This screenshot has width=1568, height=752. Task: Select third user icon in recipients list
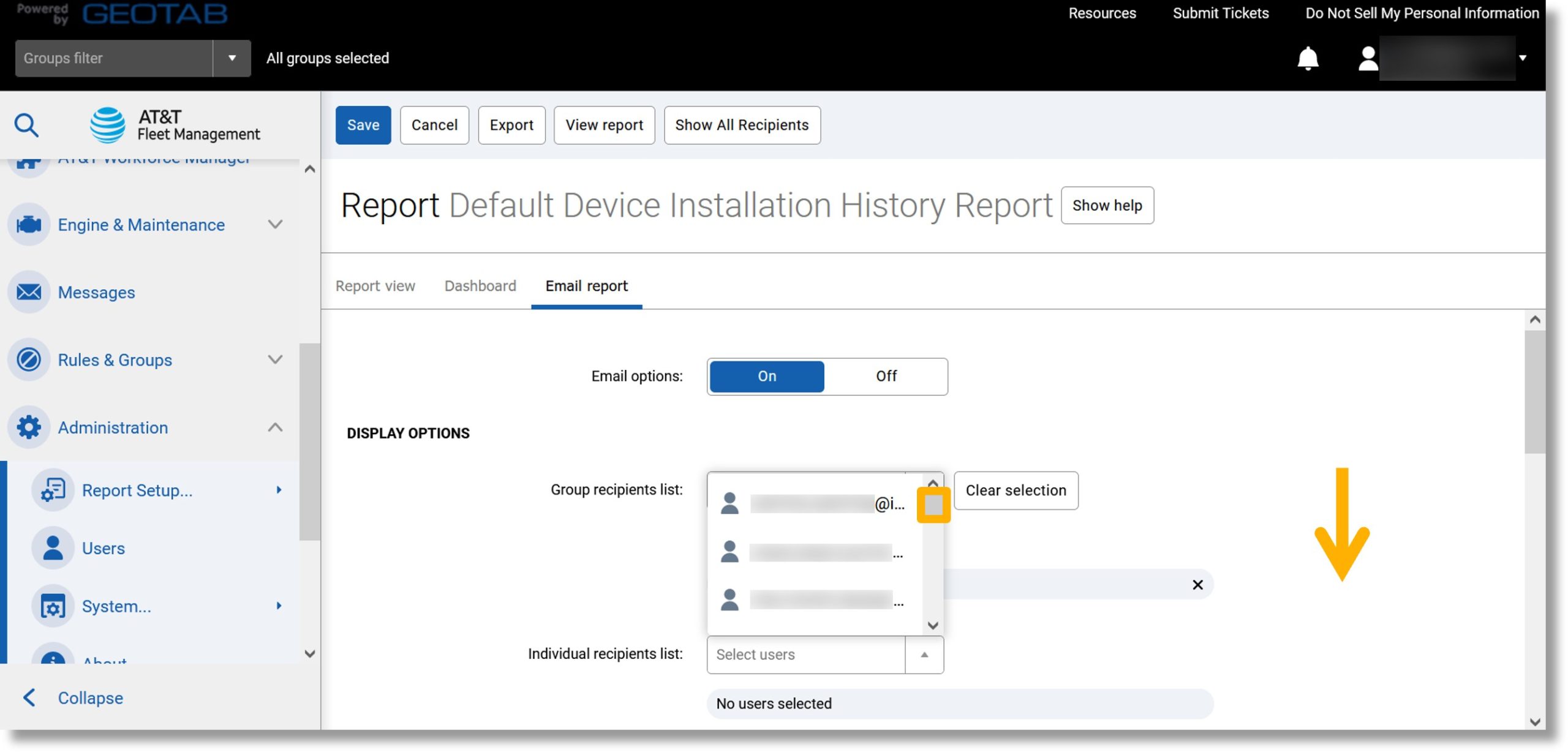(x=729, y=600)
